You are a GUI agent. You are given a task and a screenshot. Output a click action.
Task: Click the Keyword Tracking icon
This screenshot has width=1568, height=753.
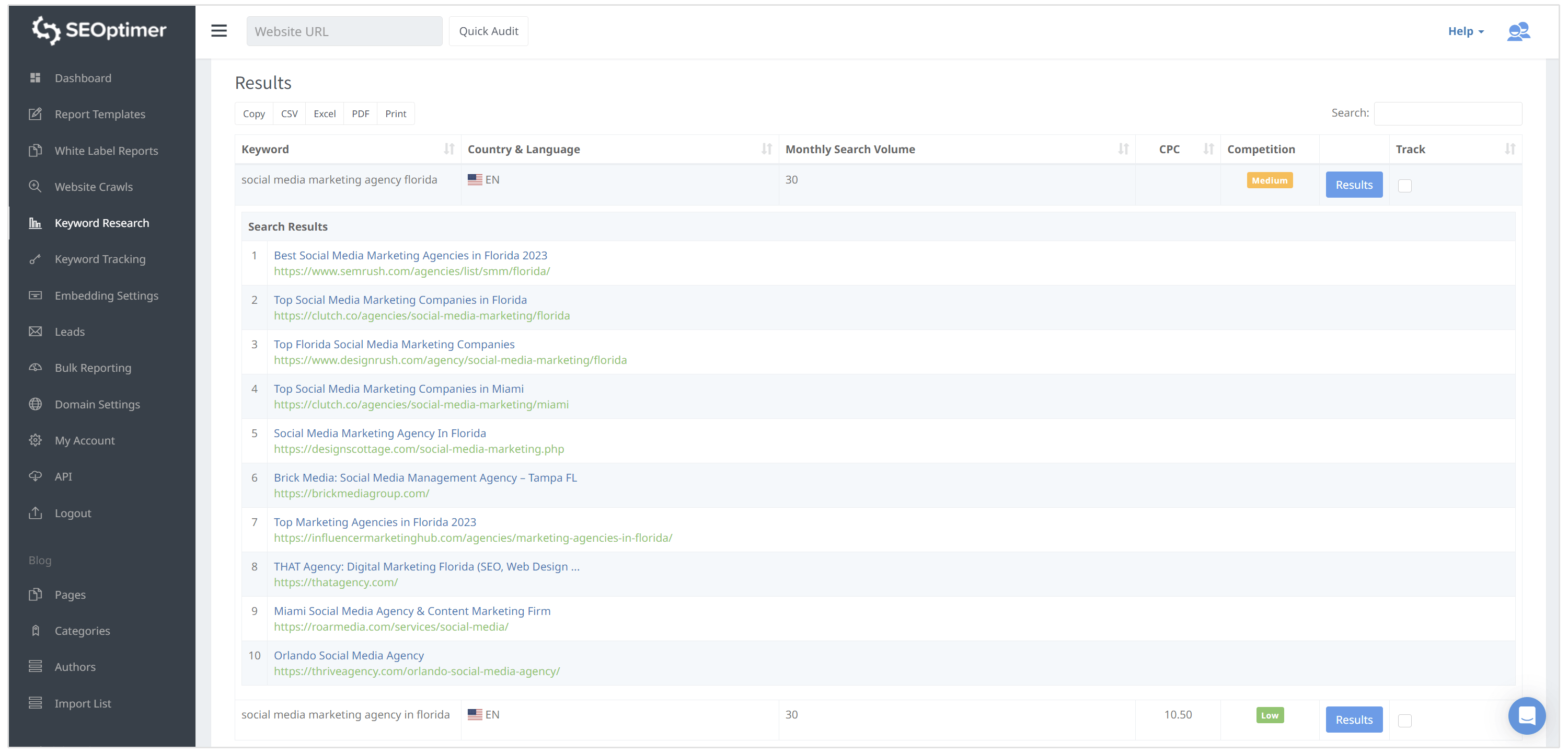[36, 259]
